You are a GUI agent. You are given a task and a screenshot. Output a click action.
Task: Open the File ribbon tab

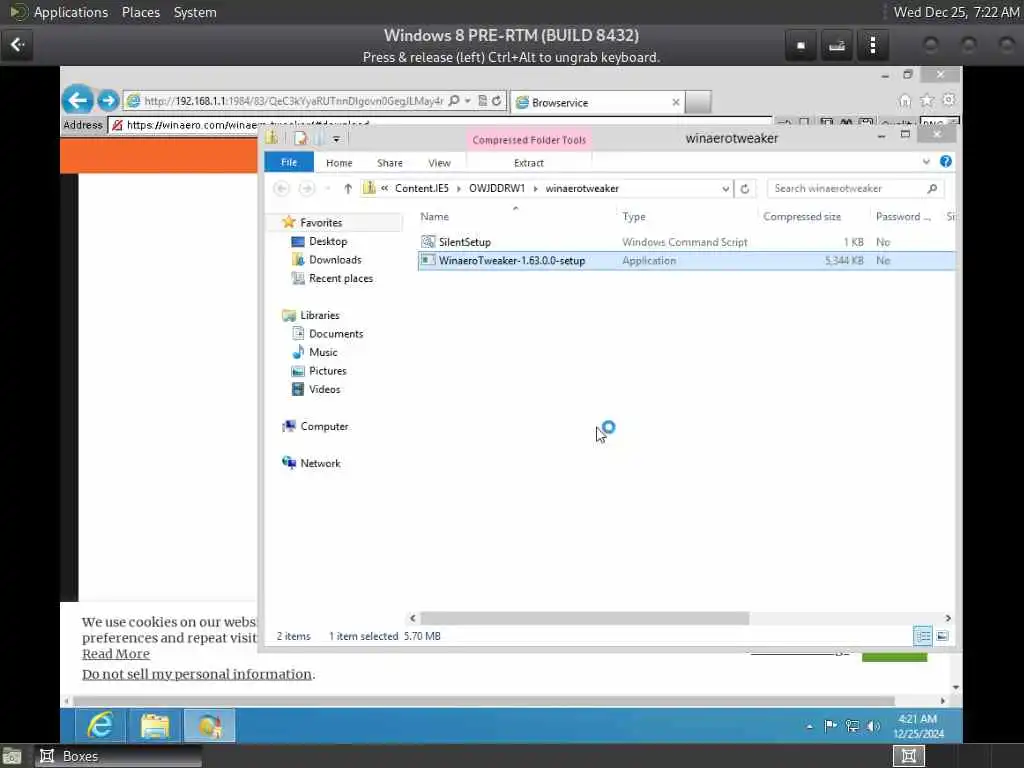[x=289, y=163]
